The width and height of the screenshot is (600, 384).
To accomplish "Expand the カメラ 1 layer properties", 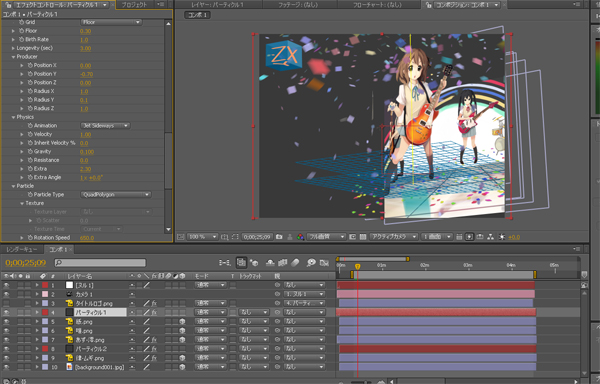I will point(37,294).
